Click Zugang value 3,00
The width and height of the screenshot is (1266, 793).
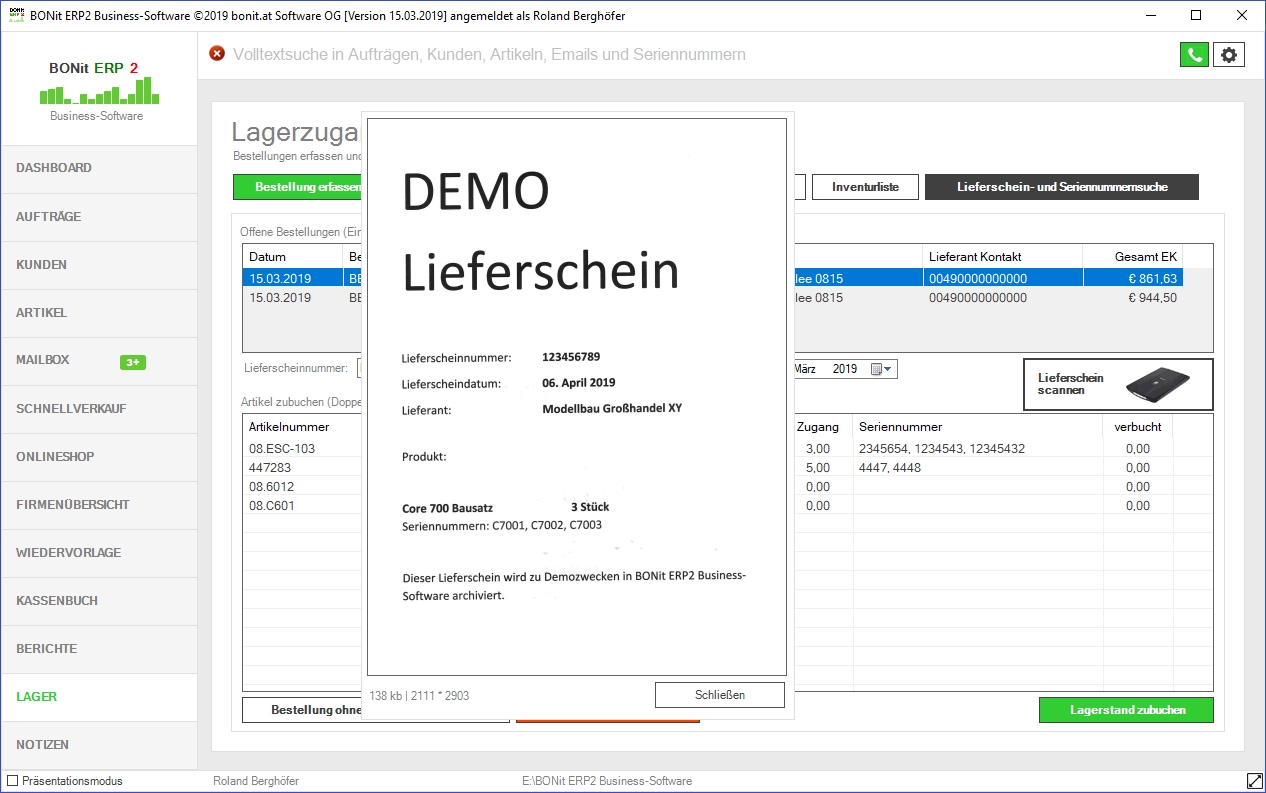coord(818,449)
